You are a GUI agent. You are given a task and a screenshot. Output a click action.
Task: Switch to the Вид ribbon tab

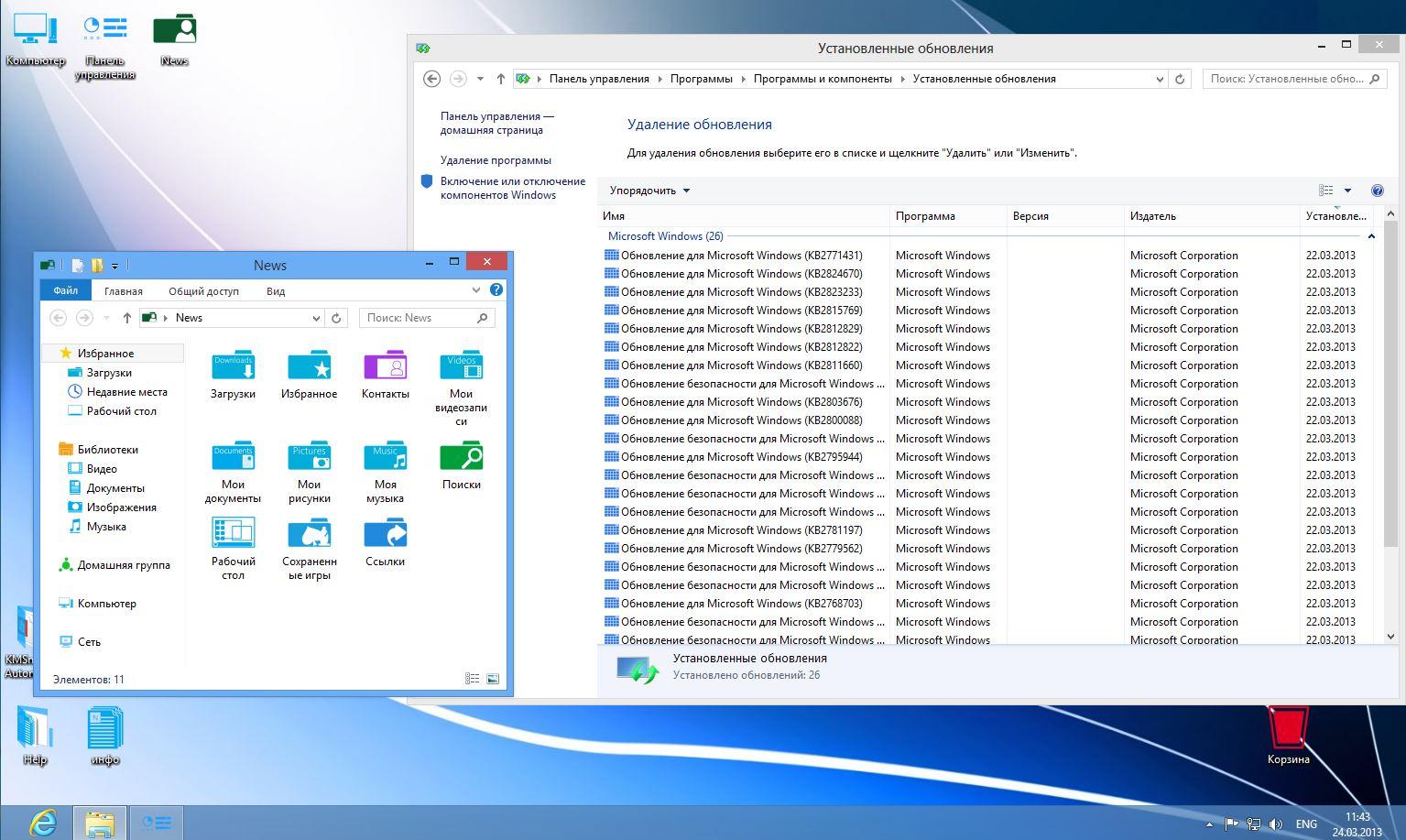[x=276, y=291]
